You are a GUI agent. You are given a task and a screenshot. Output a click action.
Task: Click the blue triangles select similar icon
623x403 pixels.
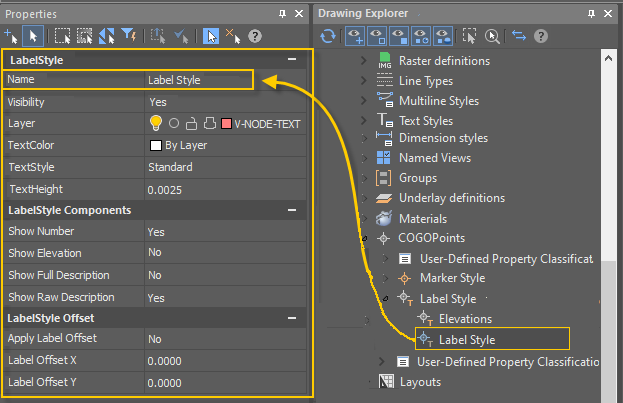coord(106,36)
